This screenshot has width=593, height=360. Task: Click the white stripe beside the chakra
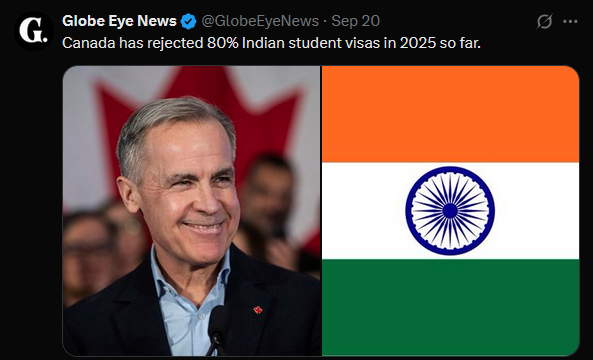click(x=363, y=211)
